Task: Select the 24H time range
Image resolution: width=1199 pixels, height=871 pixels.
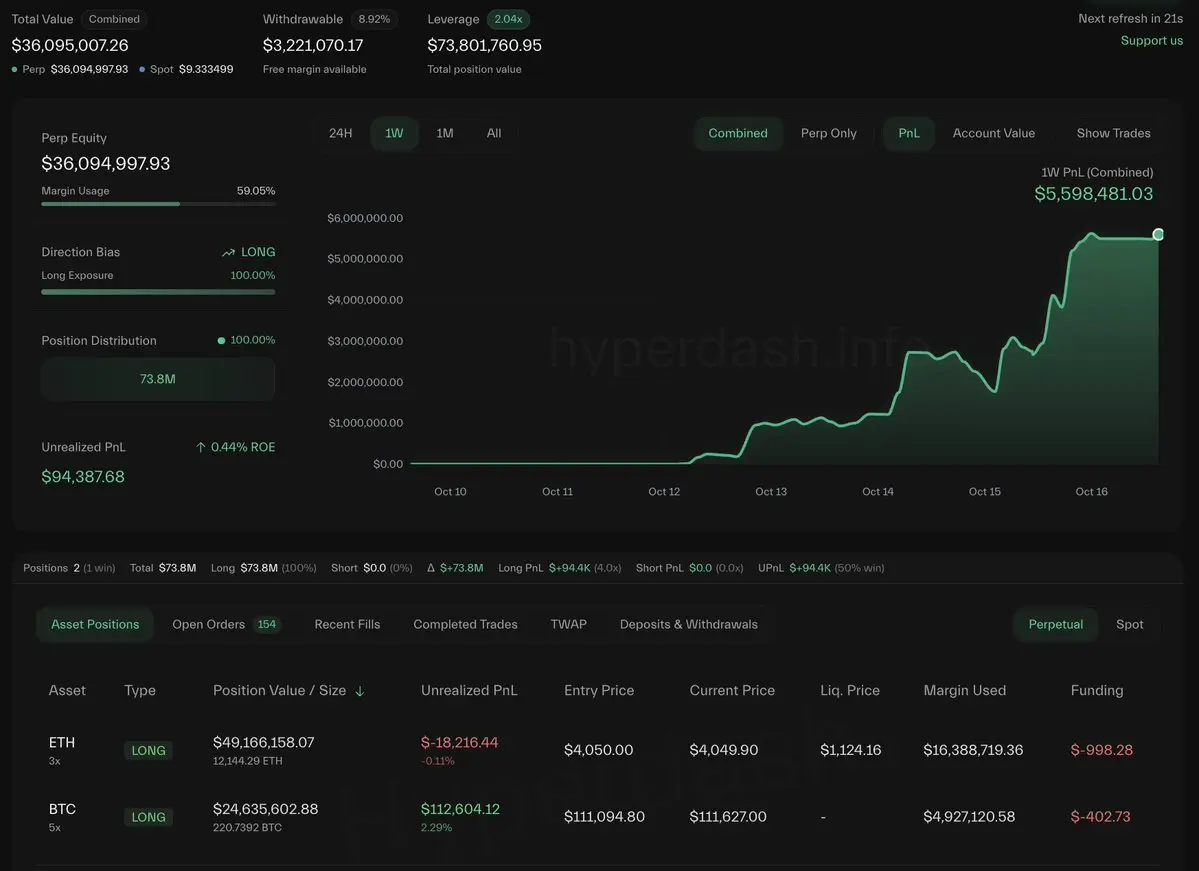Action: pos(340,134)
